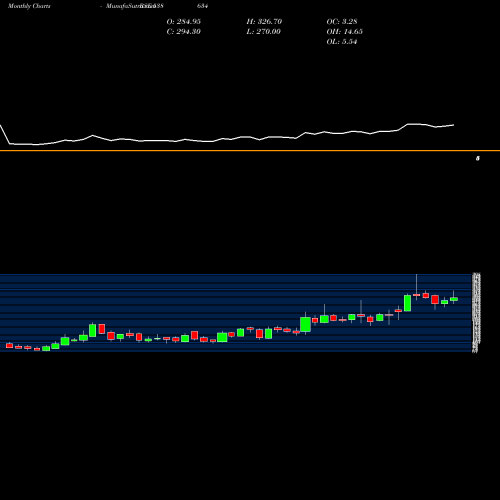Click the "Monthly Charts" title text

click(29, 6)
